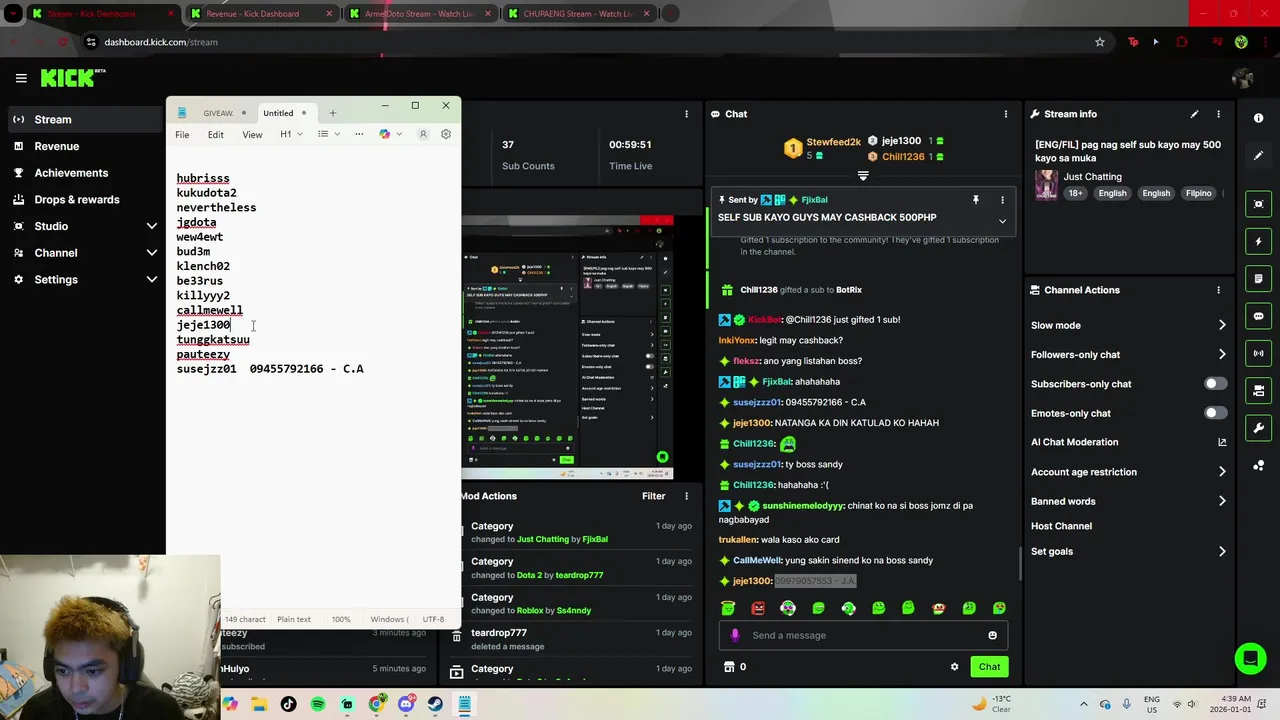1280x720 pixels.
Task: Toggle Subscribers-only chat switch
Action: 1215,384
